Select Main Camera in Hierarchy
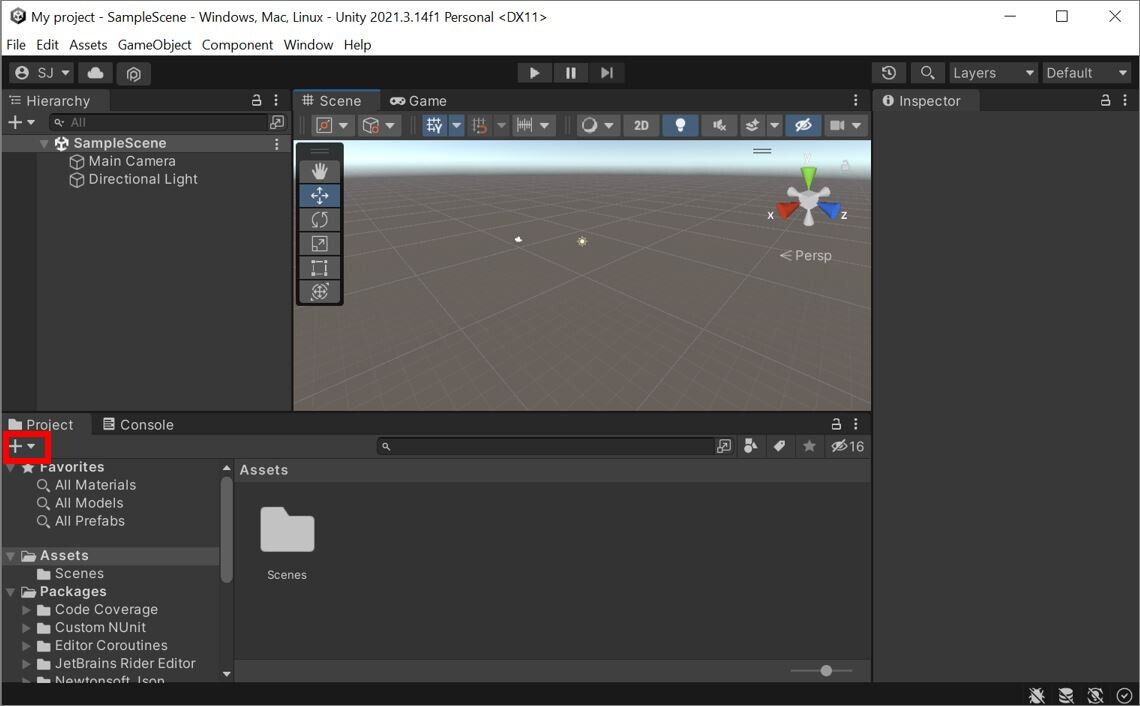Viewport: 1140px width, 706px height. coord(132,161)
